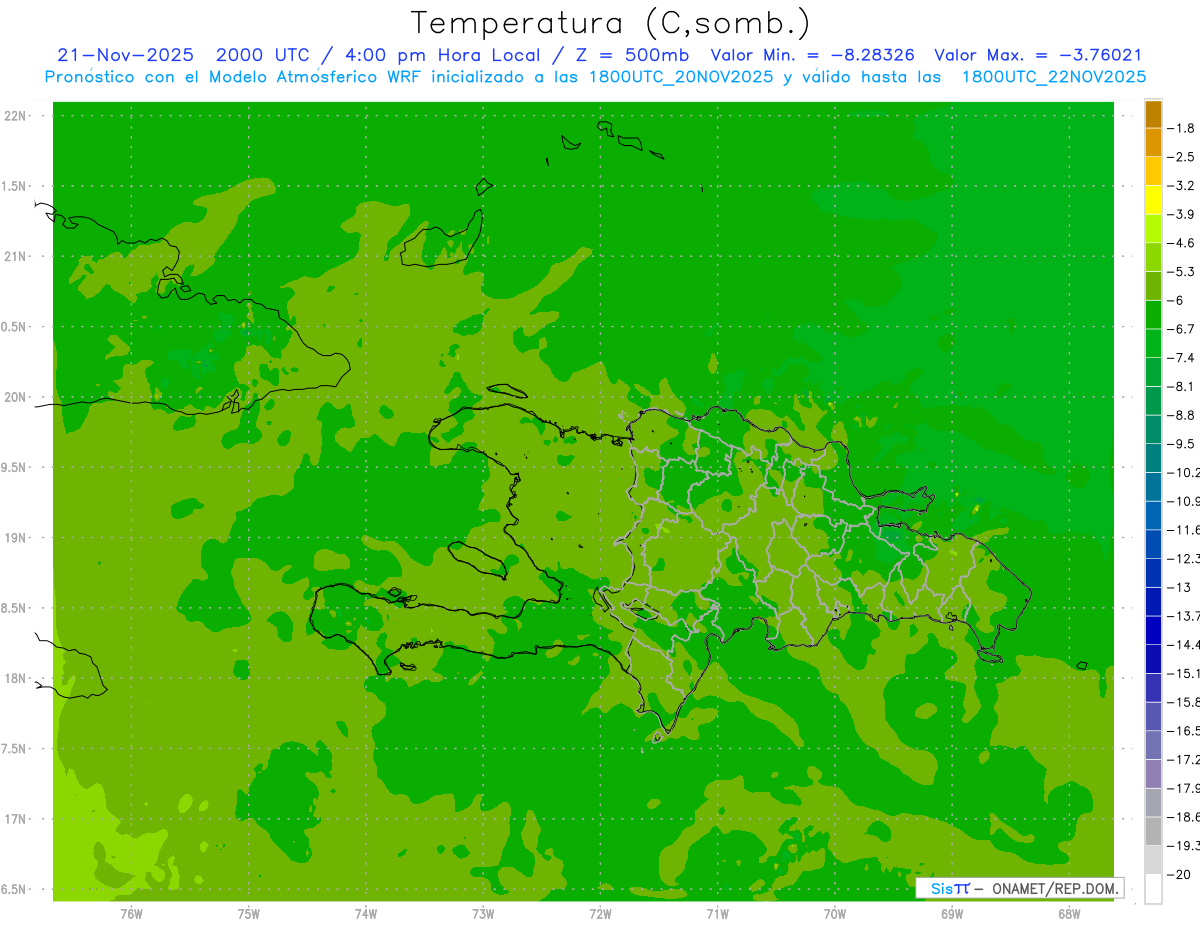Image resolution: width=1200 pixels, height=927 pixels.
Task: Click the "-2.5" legend value
Action: [x=1181, y=157]
